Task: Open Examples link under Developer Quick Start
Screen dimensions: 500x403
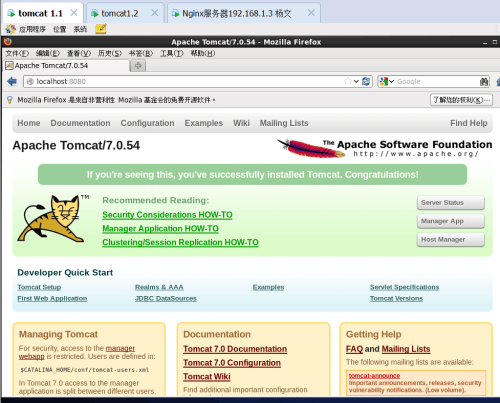Action: pyautogui.click(x=268, y=287)
